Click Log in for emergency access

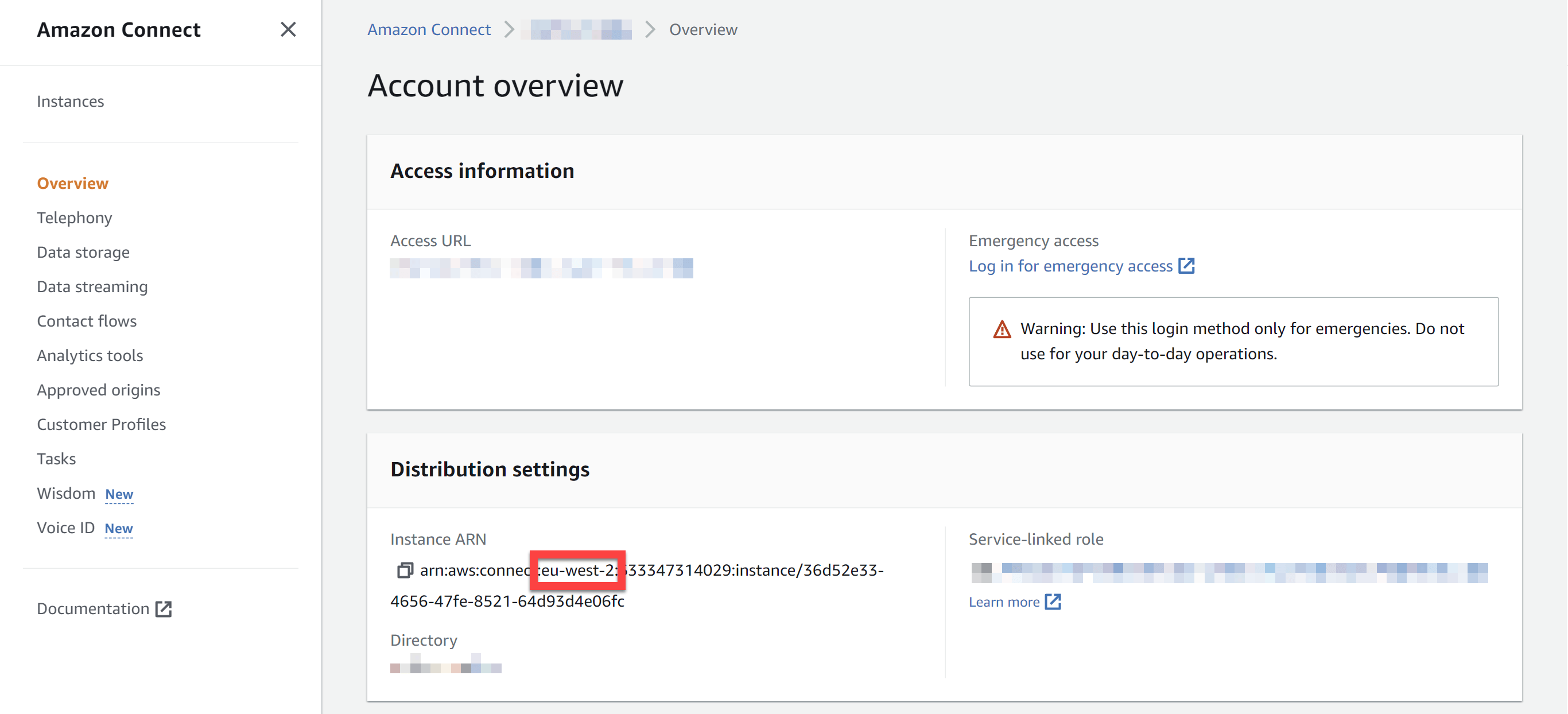[x=1071, y=266]
